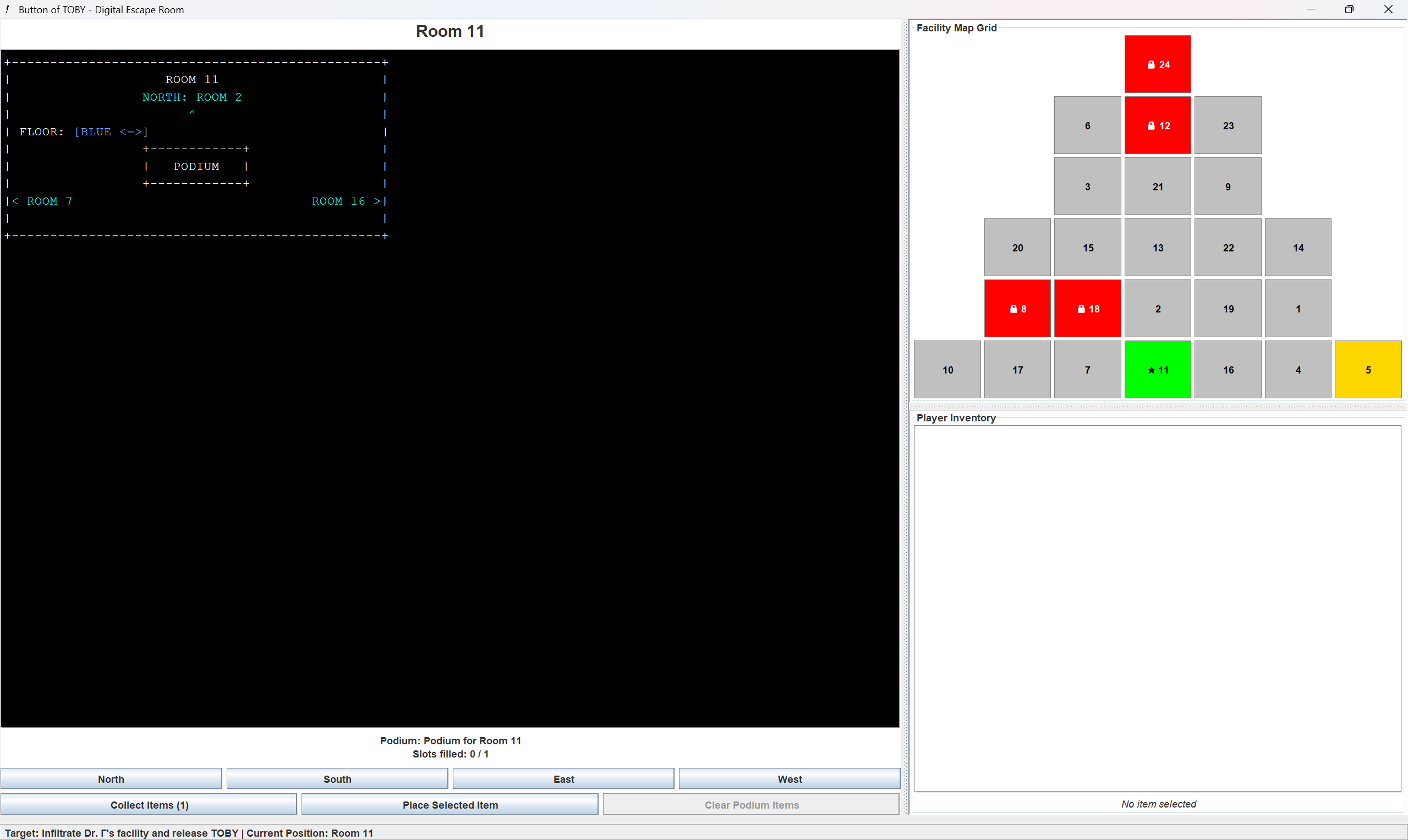Go East toward Room 16
The image size is (1408, 840).
pos(563,779)
